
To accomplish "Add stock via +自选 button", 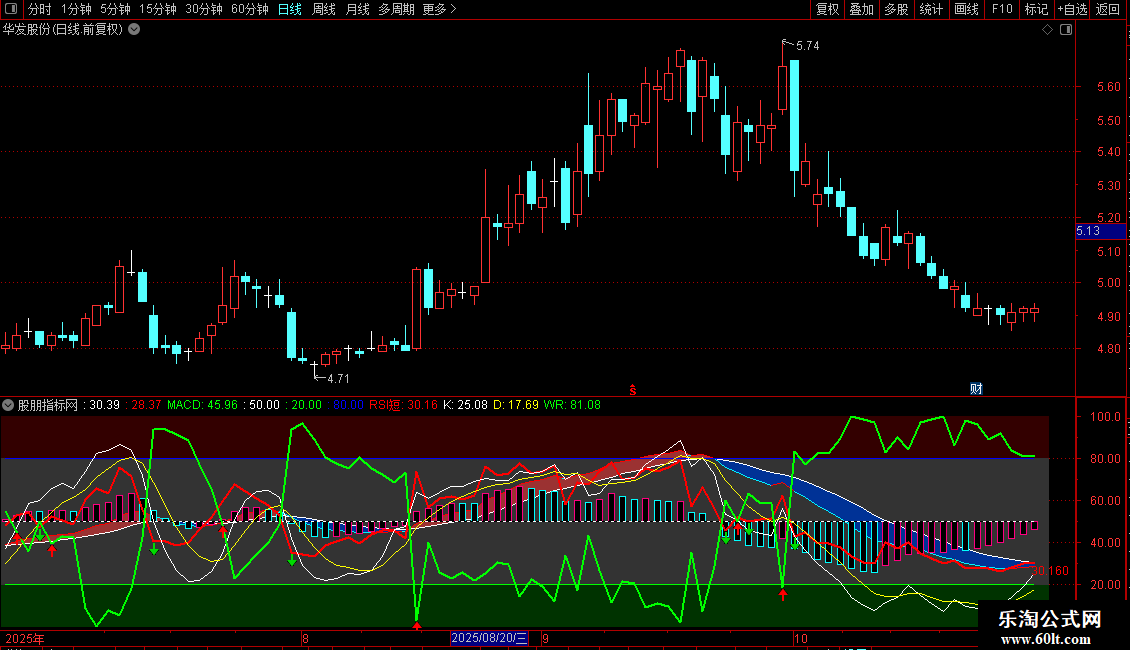I will 1070,9.
